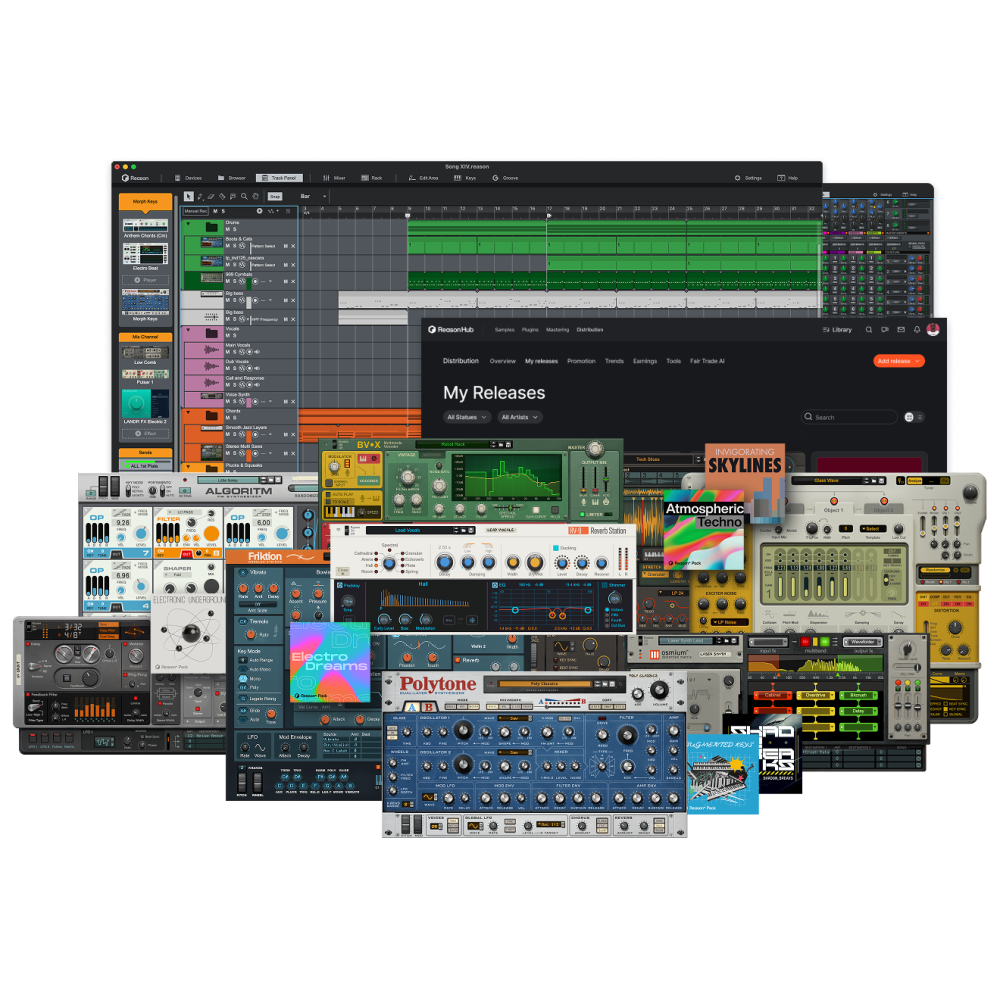This screenshot has height=1000, width=1000.
Task: Open the Library in ReasonHub
Action: (x=837, y=330)
